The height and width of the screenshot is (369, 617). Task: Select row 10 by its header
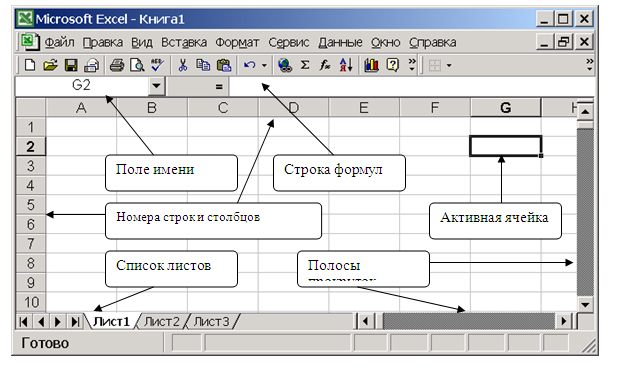pyautogui.click(x=31, y=302)
